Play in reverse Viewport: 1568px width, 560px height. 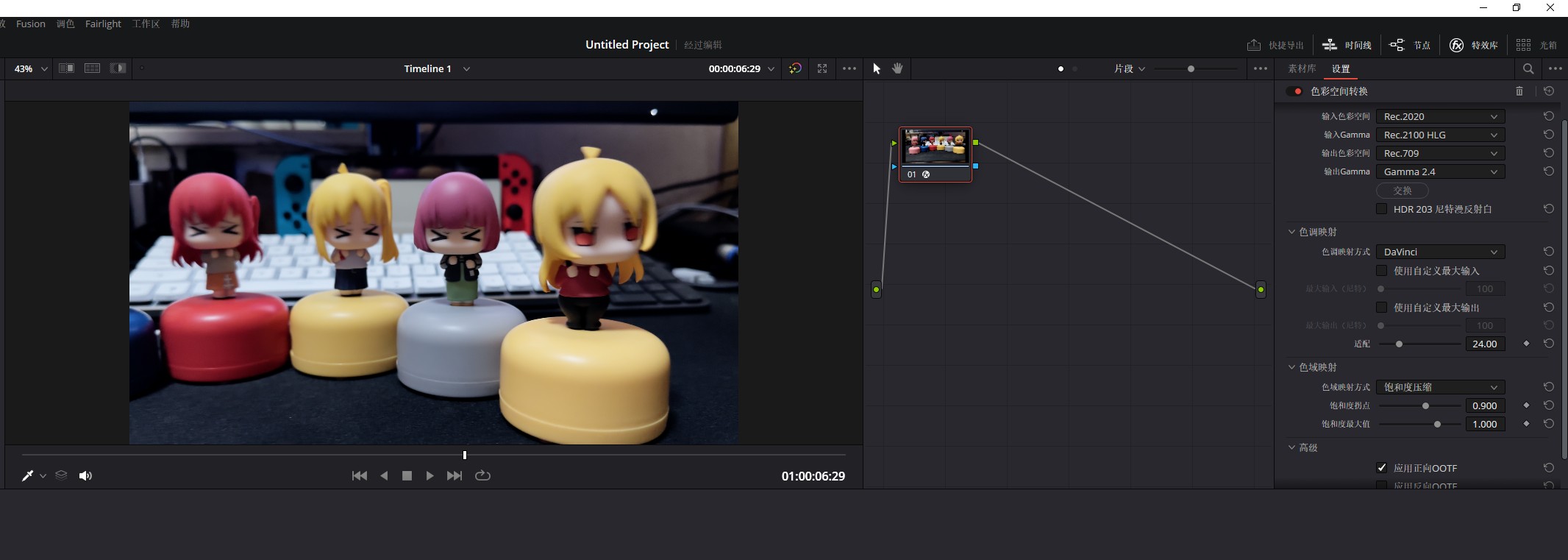point(384,475)
